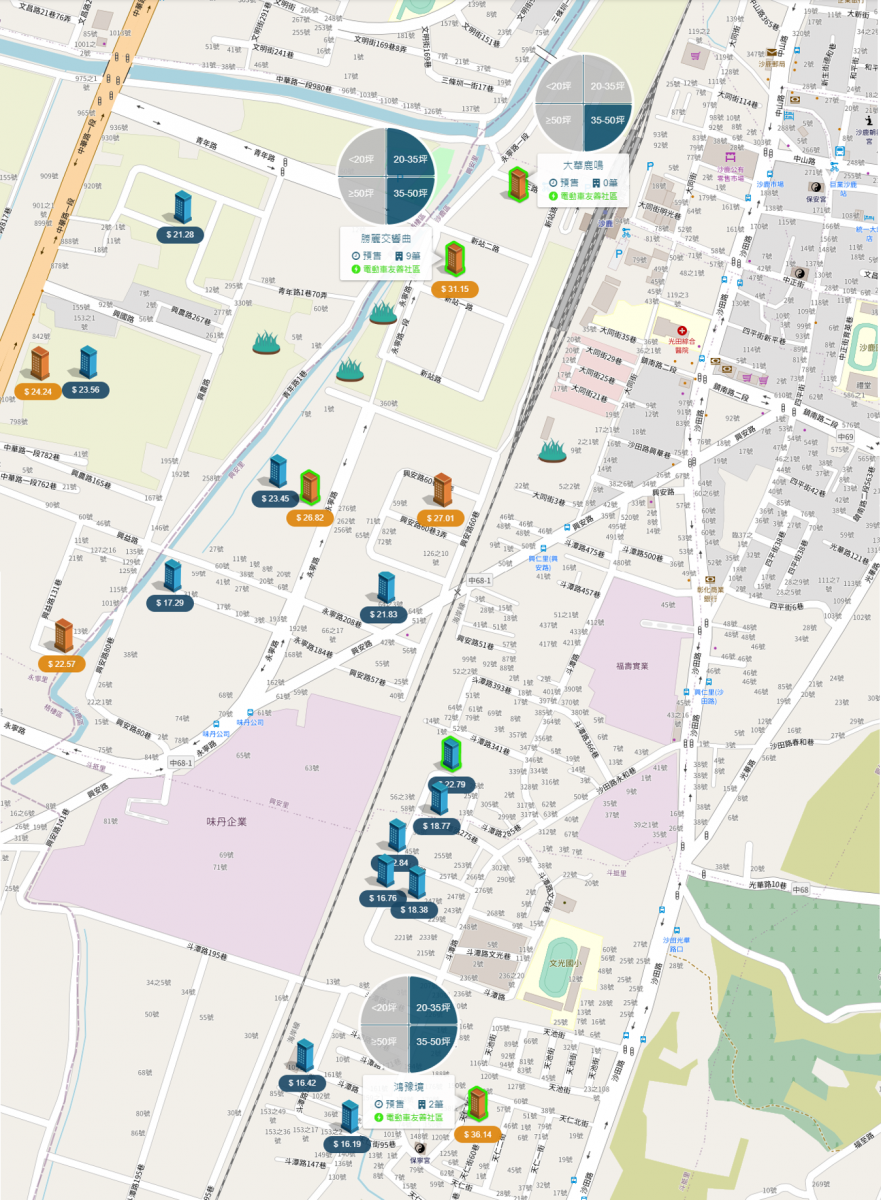This screenshot has width=881, height=1200.
Task: Click the green-outlined orange building above $26.82
Action: pyautogui.click(x=311, y=488)
